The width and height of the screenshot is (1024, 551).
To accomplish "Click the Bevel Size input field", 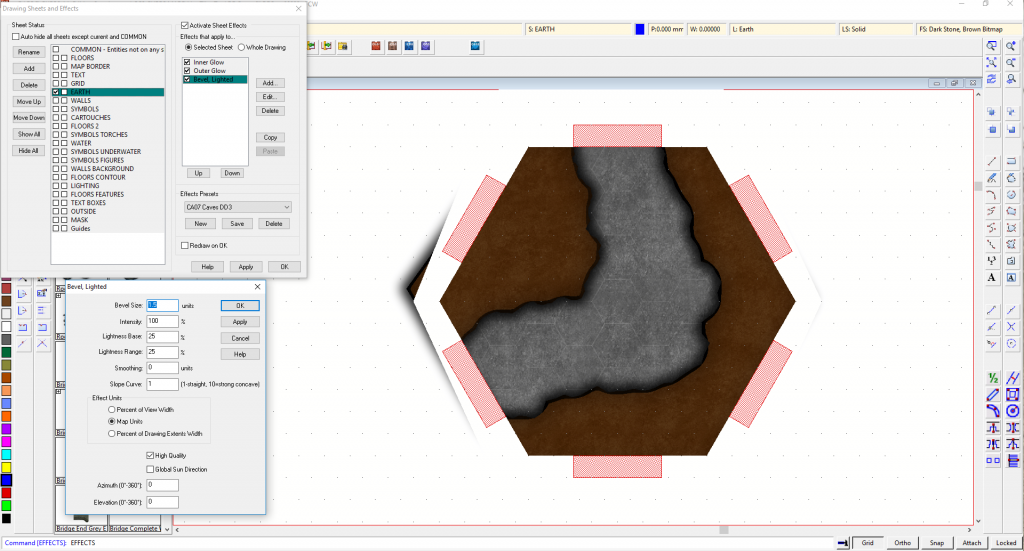I will [x=163, y=305].
